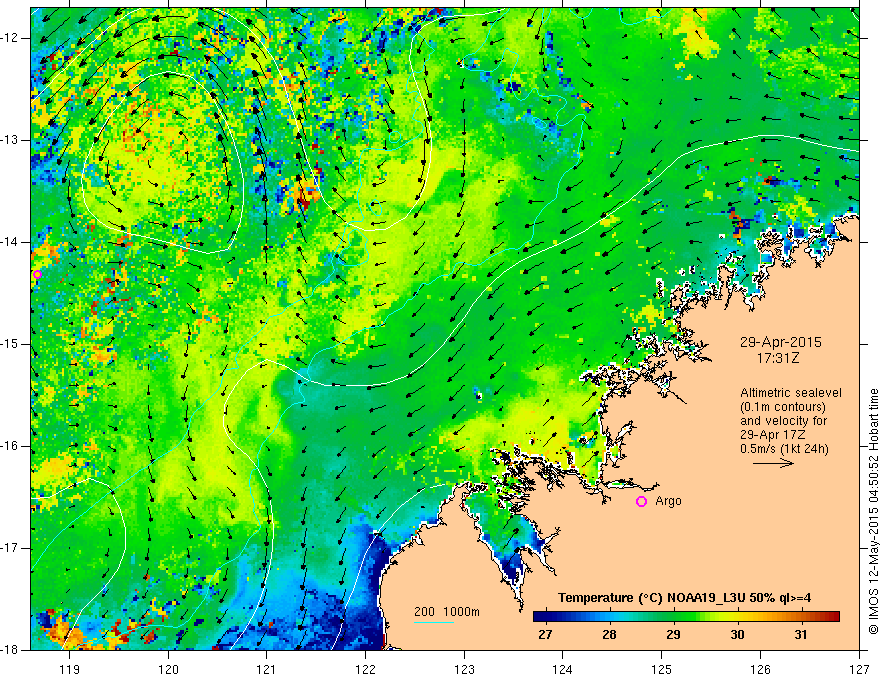Click the cyan 200 1000m depth contour line sample
Screen dimensions: 880x680
[434, 622]
